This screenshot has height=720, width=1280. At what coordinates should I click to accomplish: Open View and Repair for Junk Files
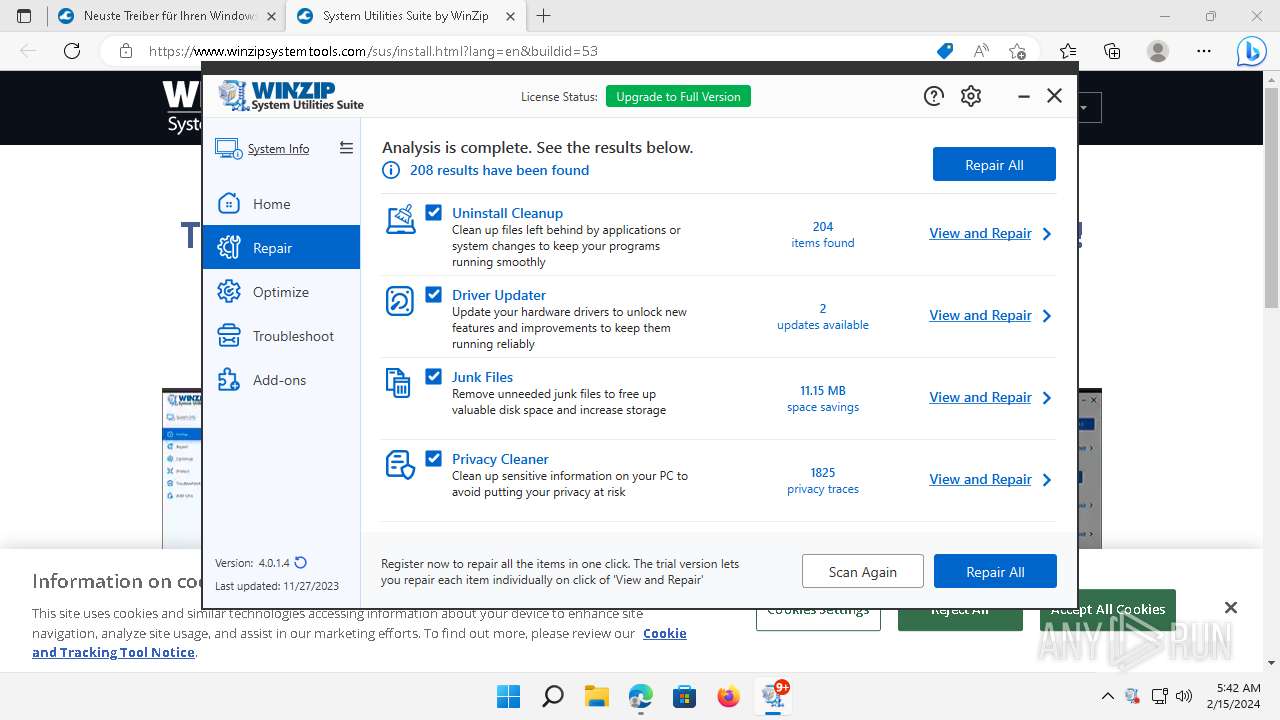pyautogui.click(x=980, y=397)
